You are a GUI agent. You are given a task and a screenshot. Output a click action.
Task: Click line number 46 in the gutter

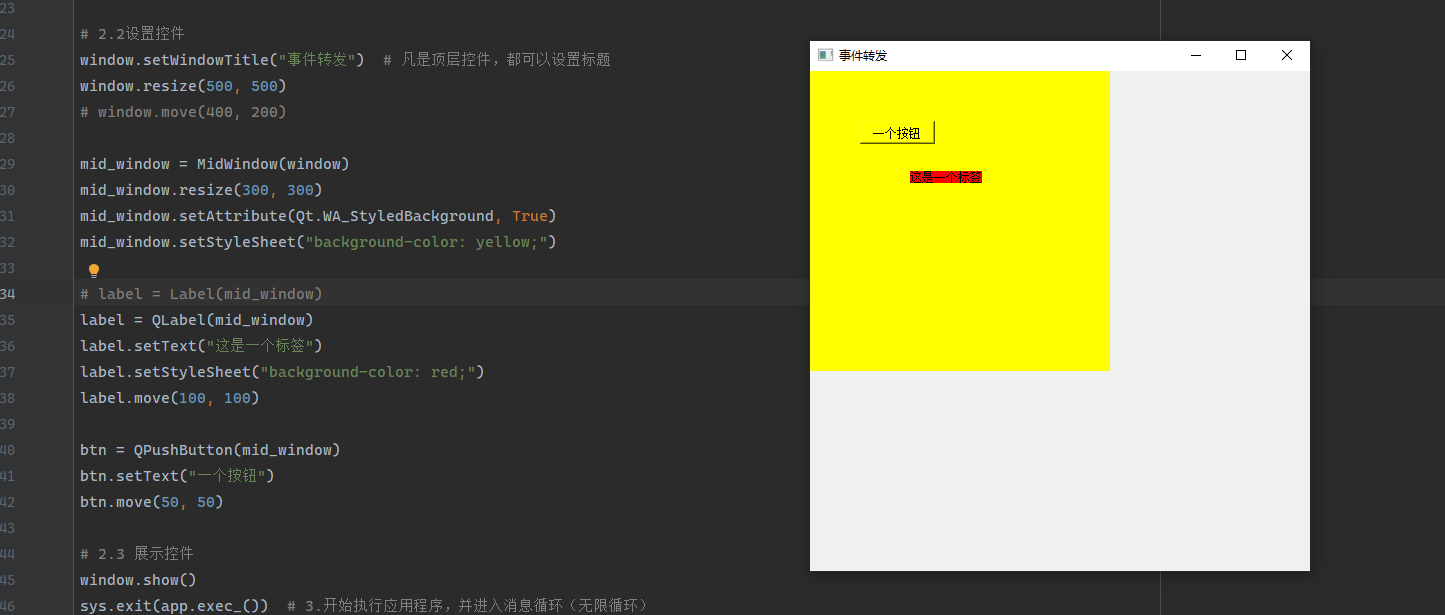(6, 606)
